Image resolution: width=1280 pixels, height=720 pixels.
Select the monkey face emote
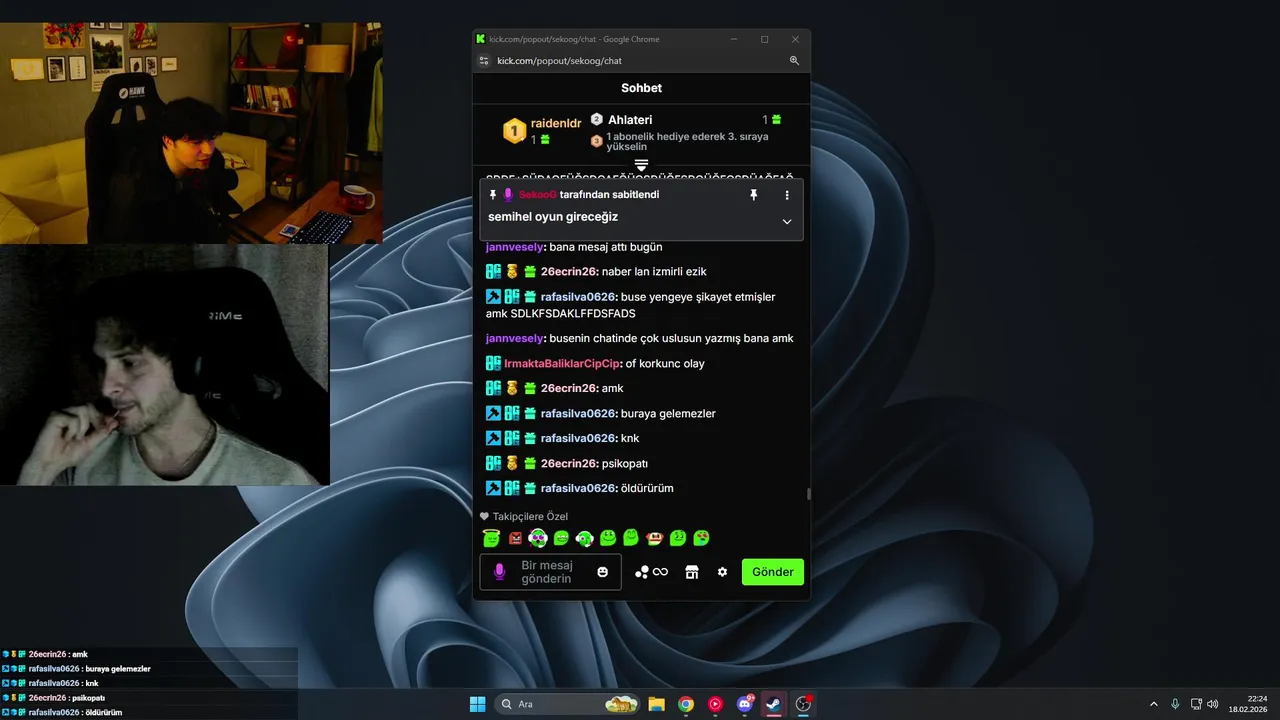tap(655, 538)
